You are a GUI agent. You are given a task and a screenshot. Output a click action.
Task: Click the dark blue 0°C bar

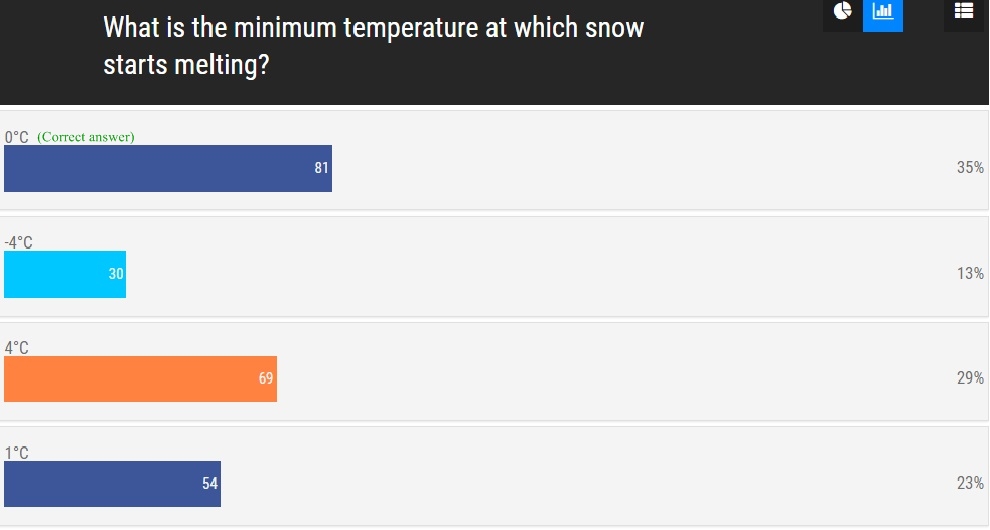point(168,169)
